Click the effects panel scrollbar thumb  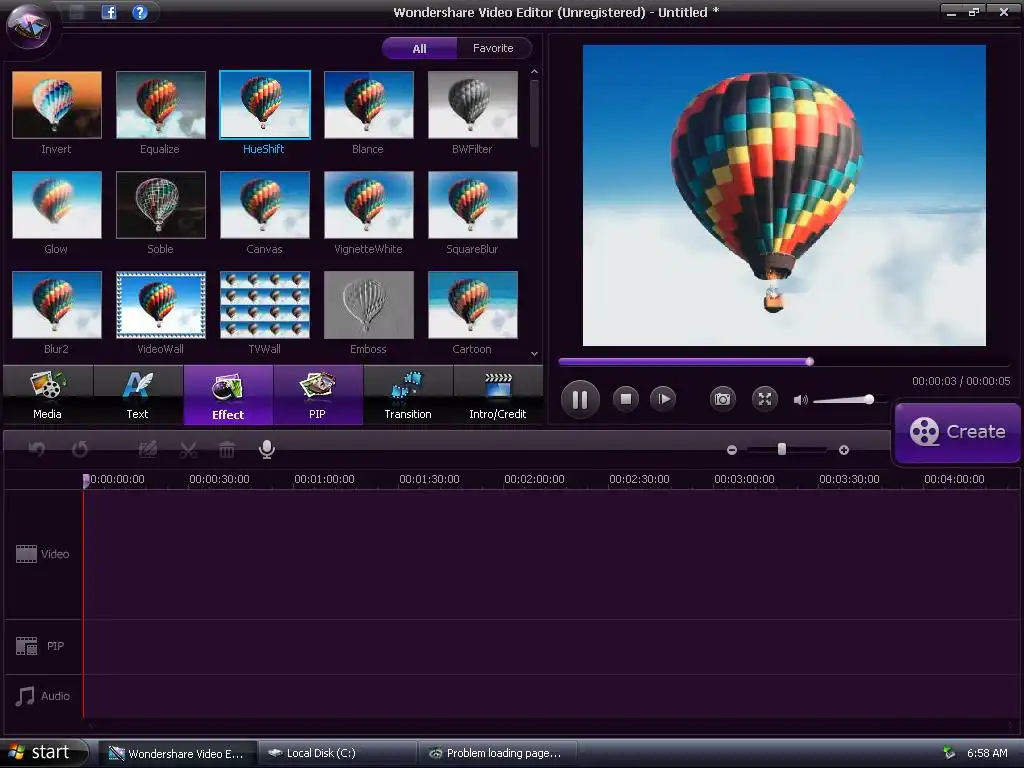[534, 112]
